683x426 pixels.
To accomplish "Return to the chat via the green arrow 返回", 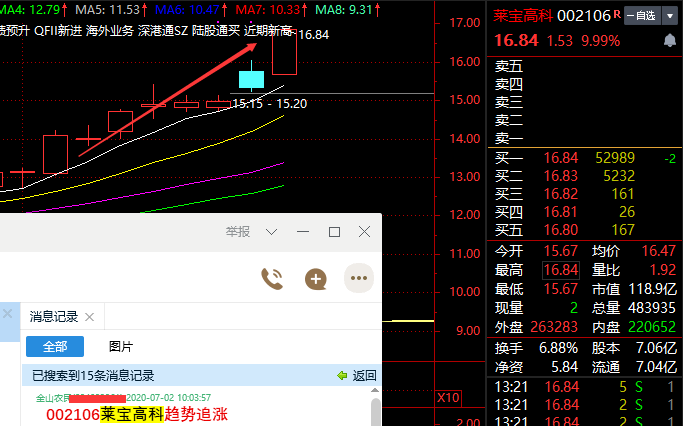I will (357, 375).
